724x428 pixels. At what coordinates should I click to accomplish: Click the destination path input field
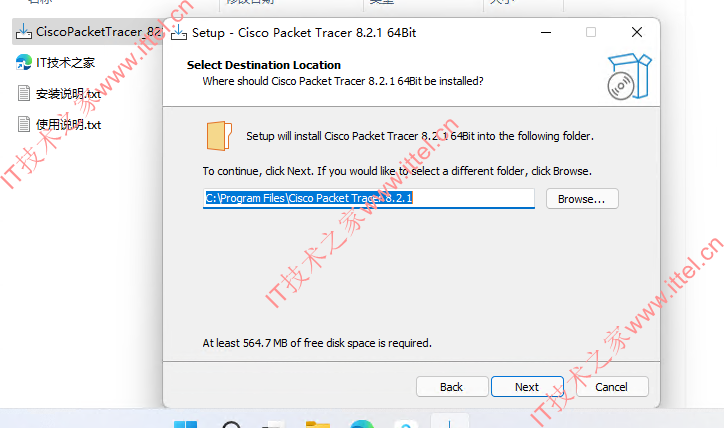[368, 198]
